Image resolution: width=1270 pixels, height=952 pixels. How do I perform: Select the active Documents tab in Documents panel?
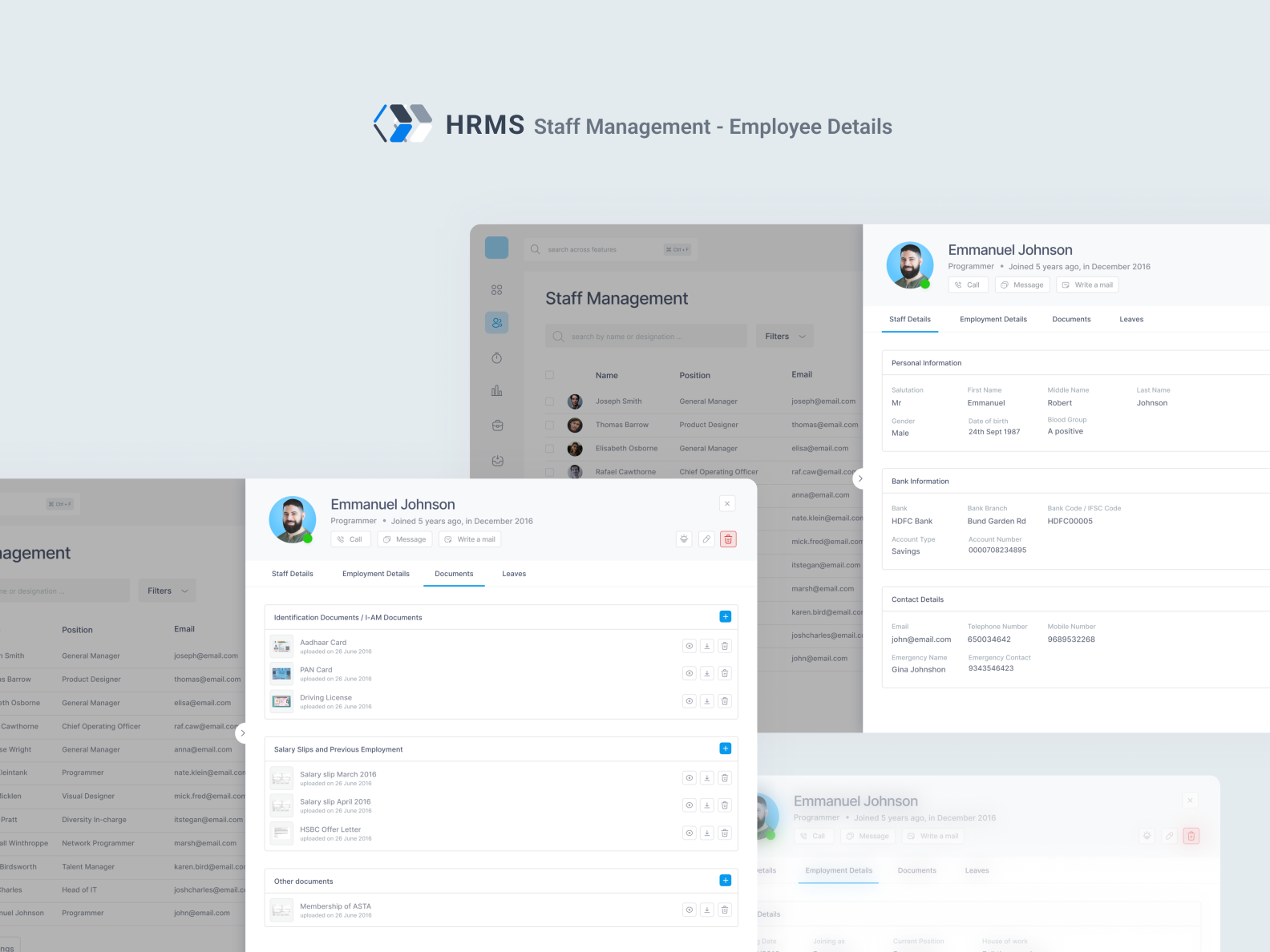454,574
